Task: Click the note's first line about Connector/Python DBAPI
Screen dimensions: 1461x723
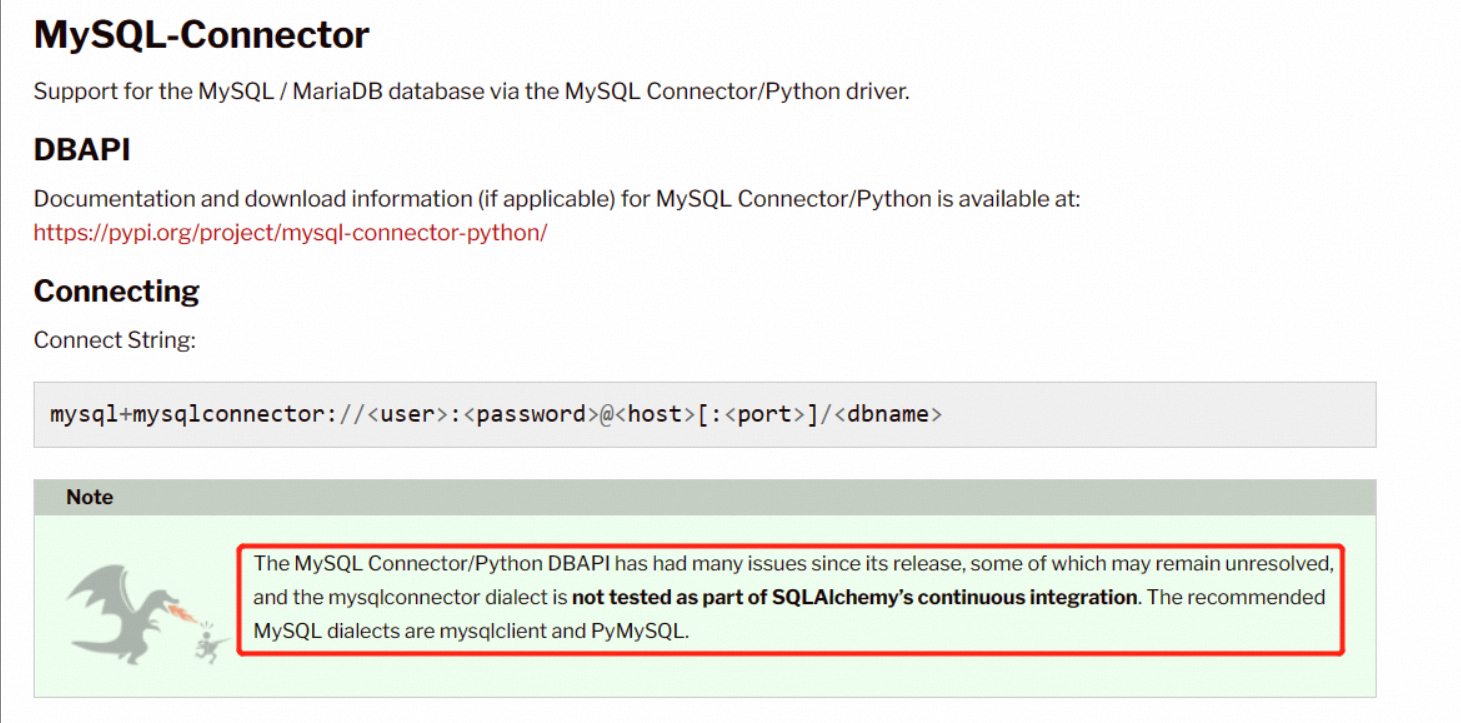Action: pos(793,563)
